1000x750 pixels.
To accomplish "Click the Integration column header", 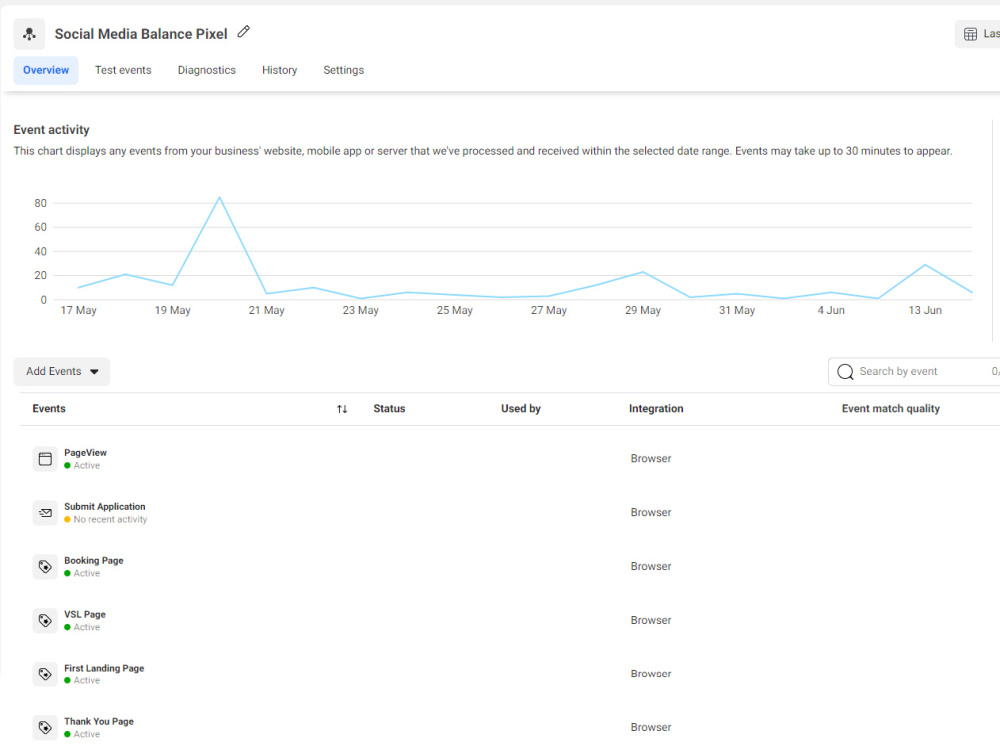I will tap(656, 409).
